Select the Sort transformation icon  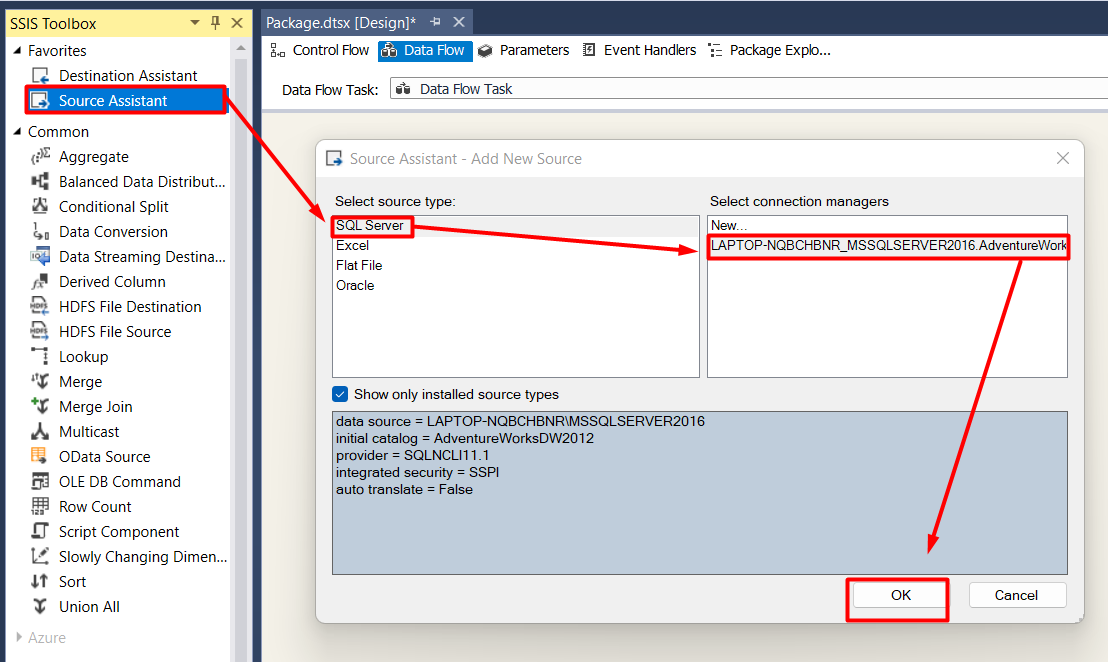point(40,581)
